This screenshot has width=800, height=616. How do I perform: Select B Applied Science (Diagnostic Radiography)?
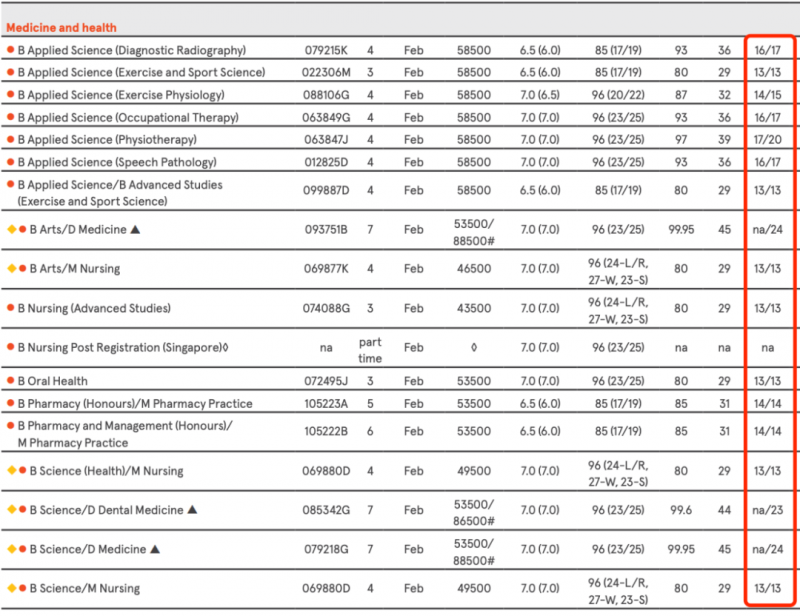(132, 51)
